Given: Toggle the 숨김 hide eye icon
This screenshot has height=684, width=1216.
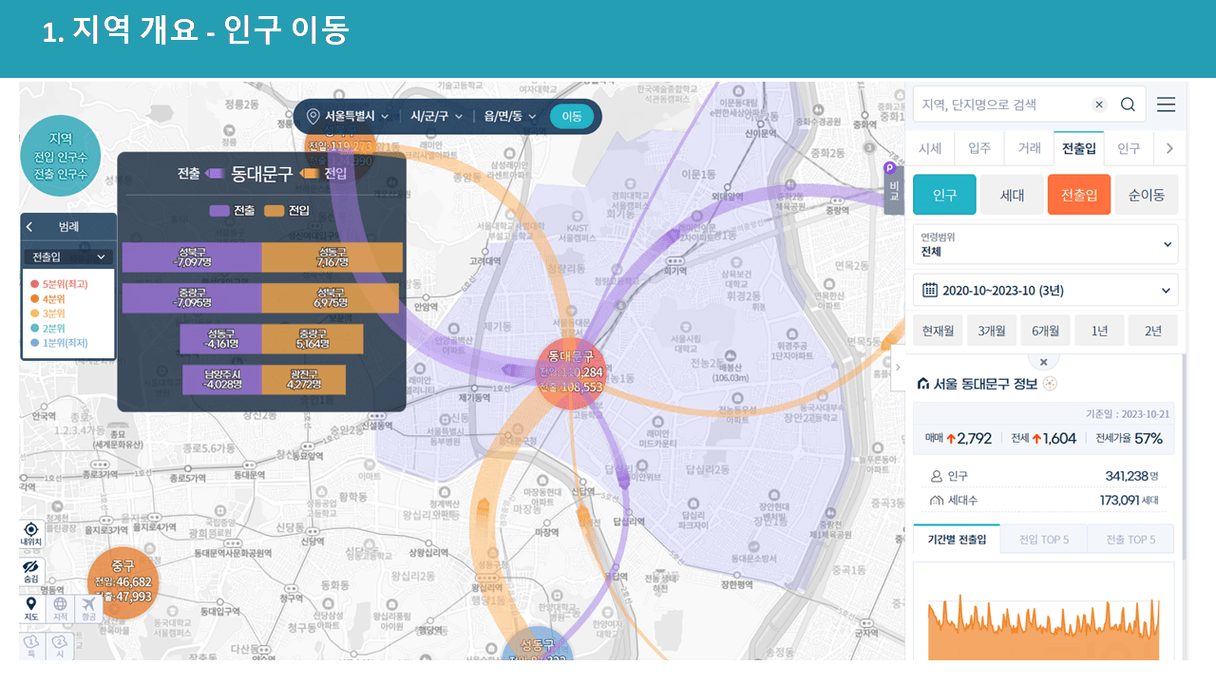Looking at the screenshot, I should pyautogui.click(x=31, y=573).
